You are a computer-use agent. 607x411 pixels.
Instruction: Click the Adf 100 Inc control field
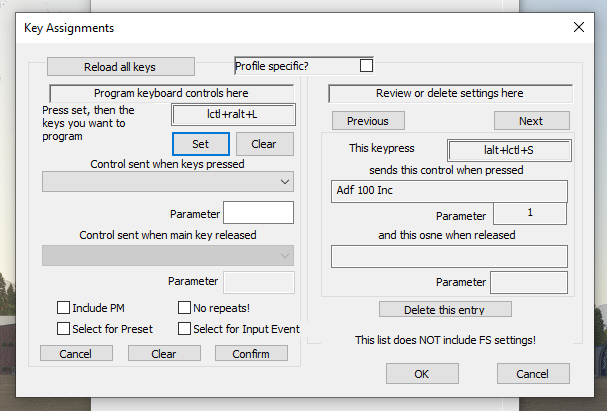[449, 191]
